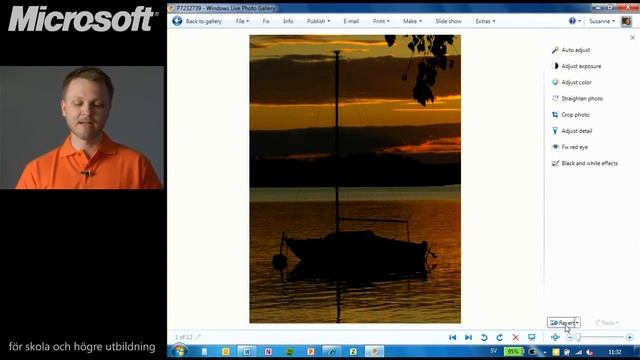Switch to Internet Explorer in taskbar
Viewport: 640px width, 360px height.
(332, 351)
